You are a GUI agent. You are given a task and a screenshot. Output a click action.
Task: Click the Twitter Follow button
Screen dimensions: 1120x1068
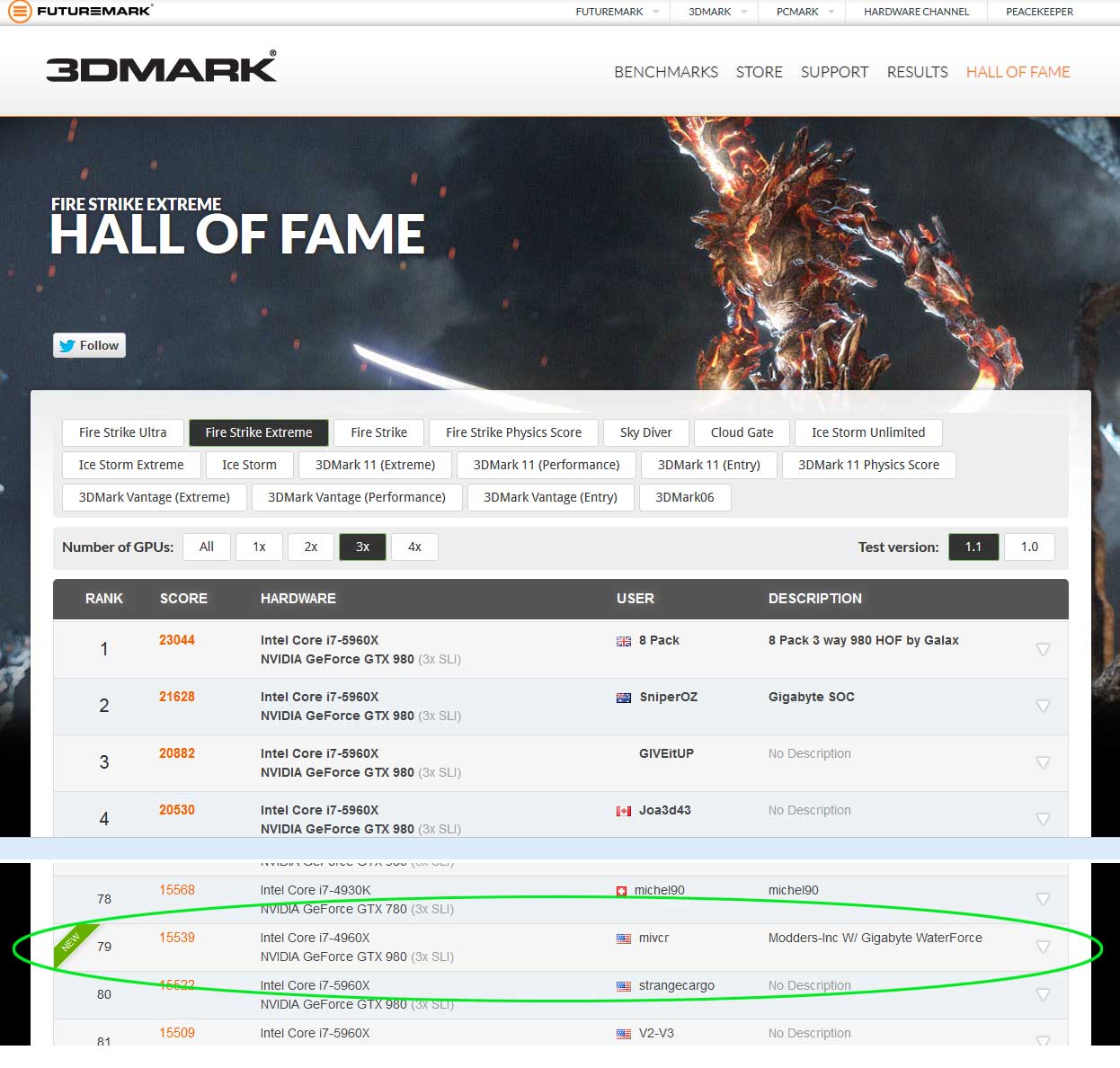(x=89, y=345)
